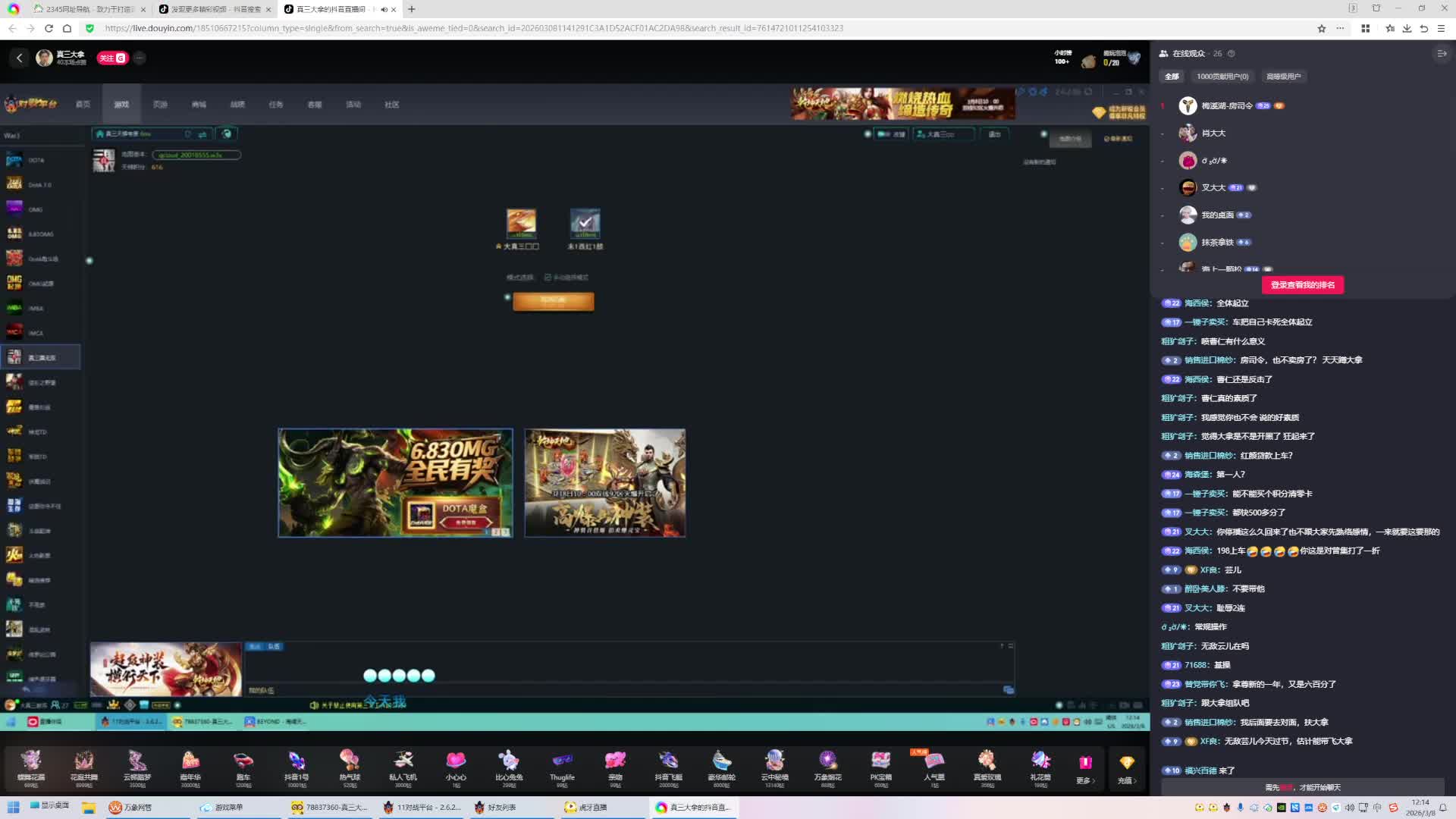This screenshot has width=1456, height=819.
Task: Go back using the stream back arrow
Action: (20, 58)
